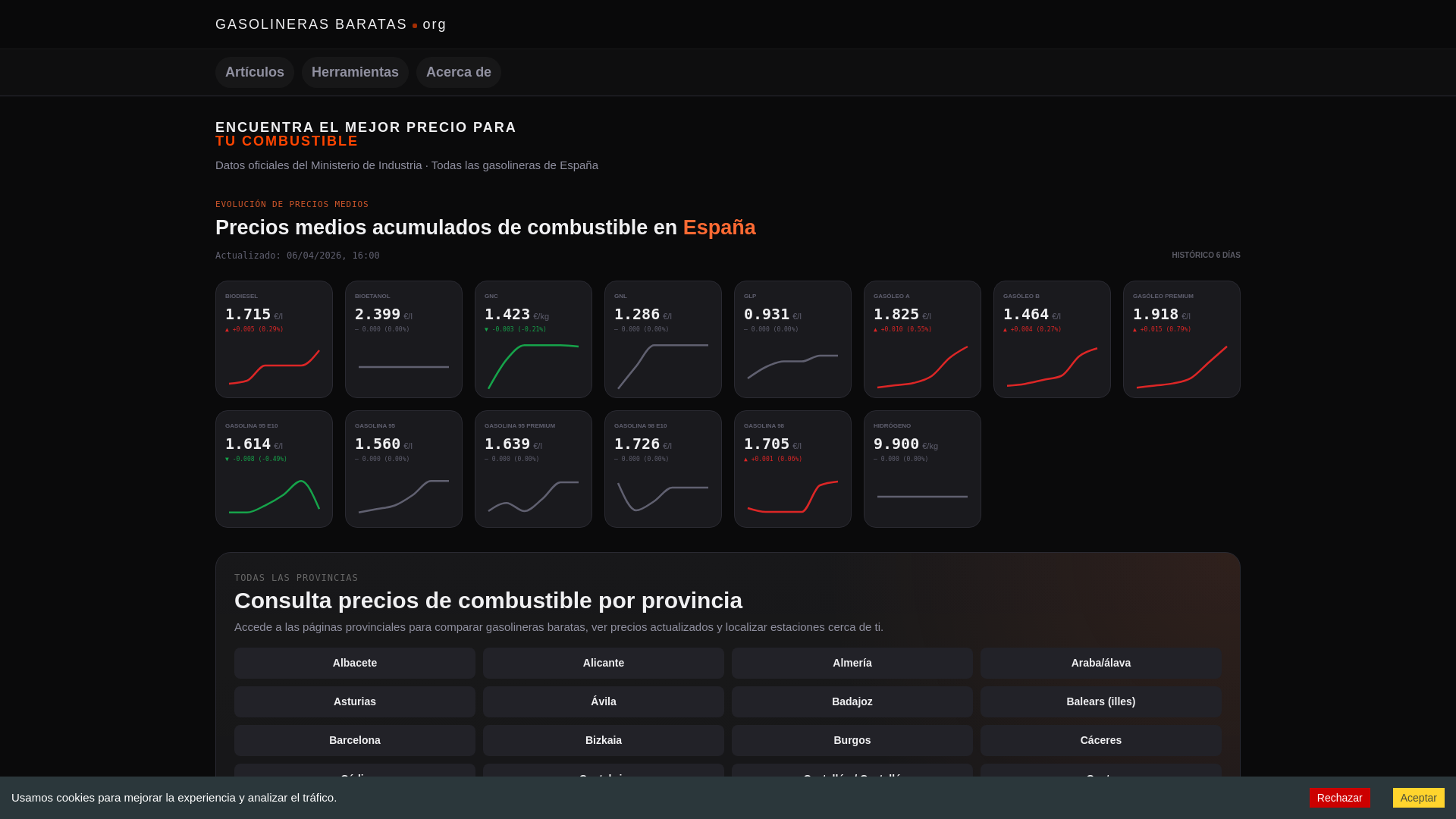
Task: Open Gasolina 95 Premium price card
Action: pos(533,469)
